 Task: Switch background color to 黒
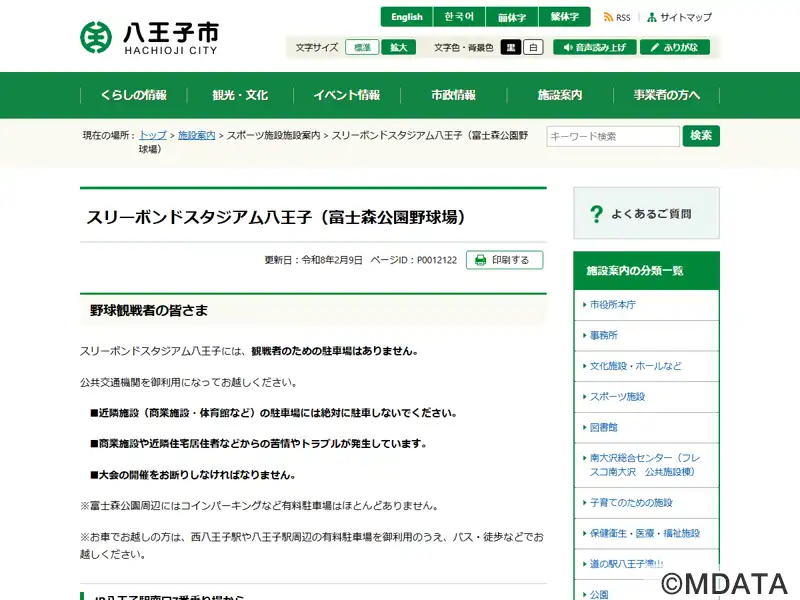pos(510,47)
